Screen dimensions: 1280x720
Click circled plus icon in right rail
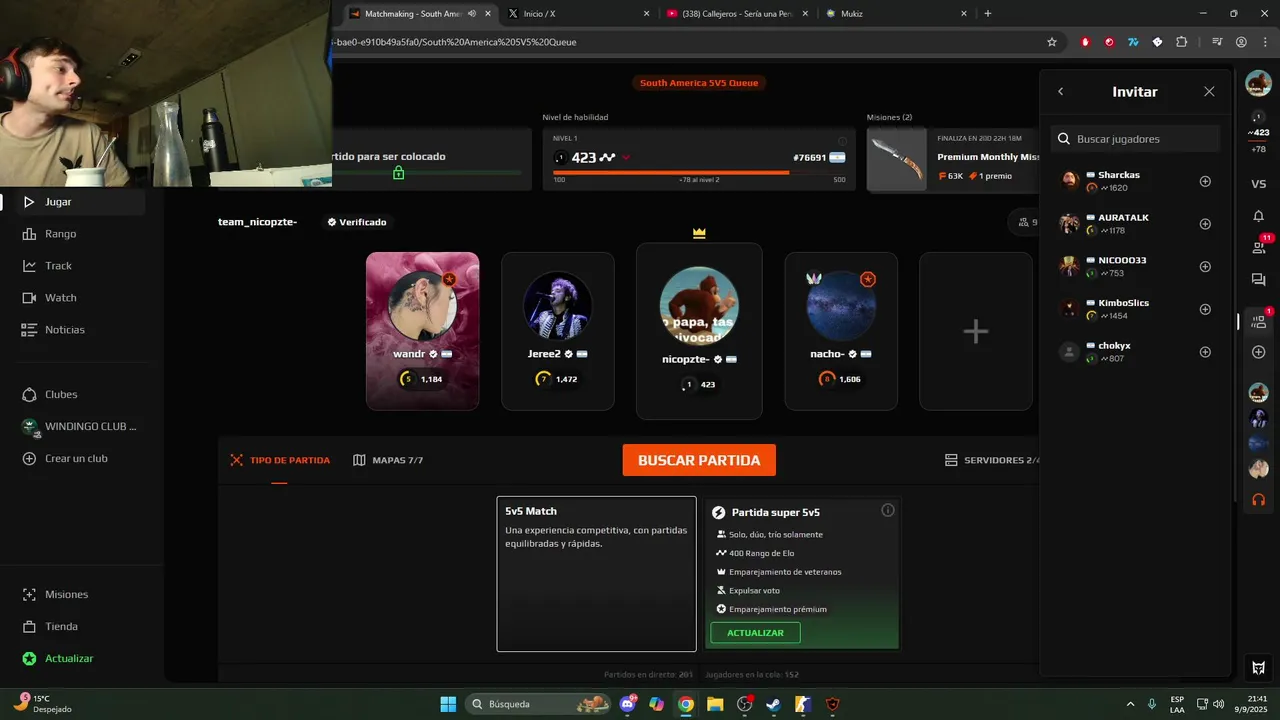point(1259,352)
